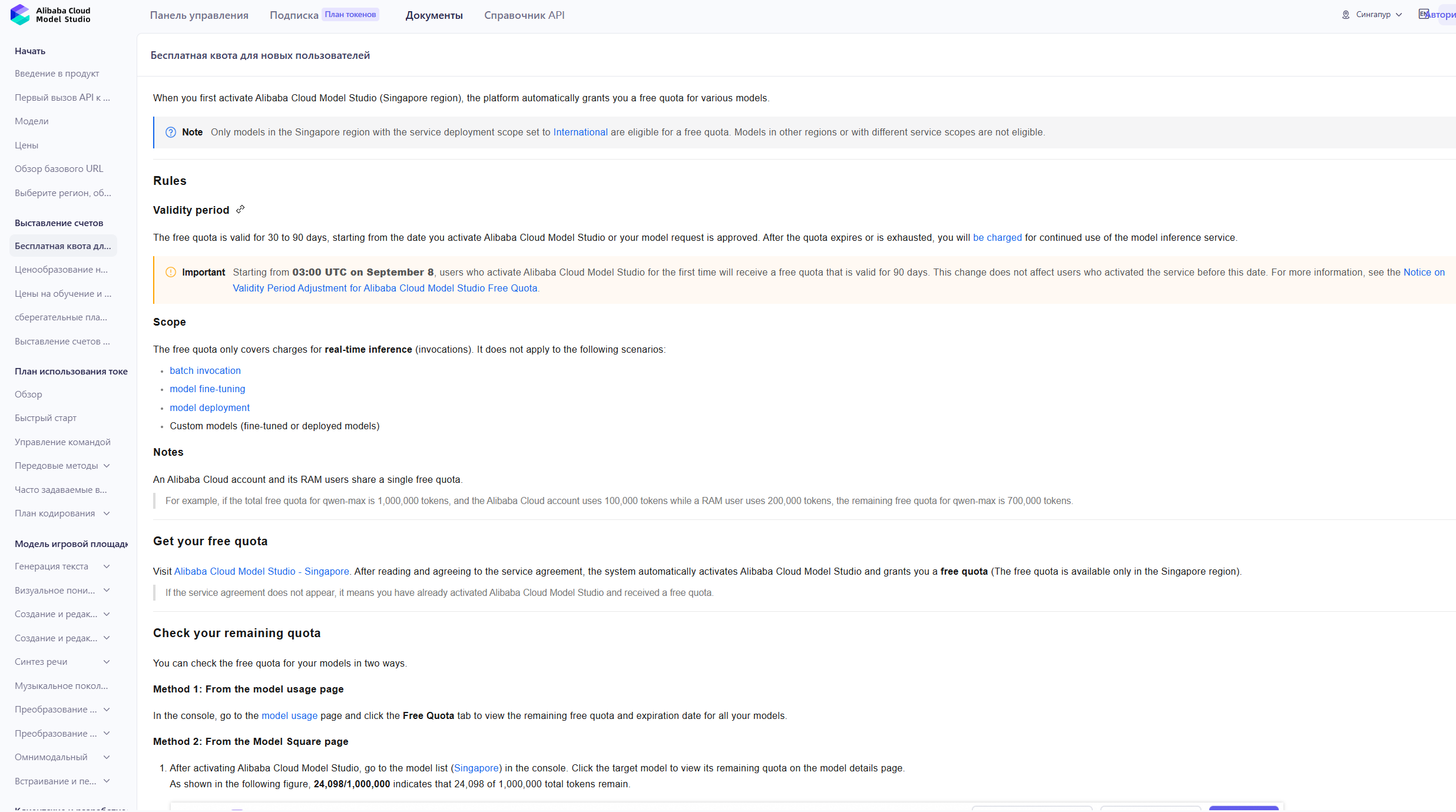Expand the Генерация текста sidebar group
Image resolution: width=1456 pixels, height=812 pixels.
107,566
